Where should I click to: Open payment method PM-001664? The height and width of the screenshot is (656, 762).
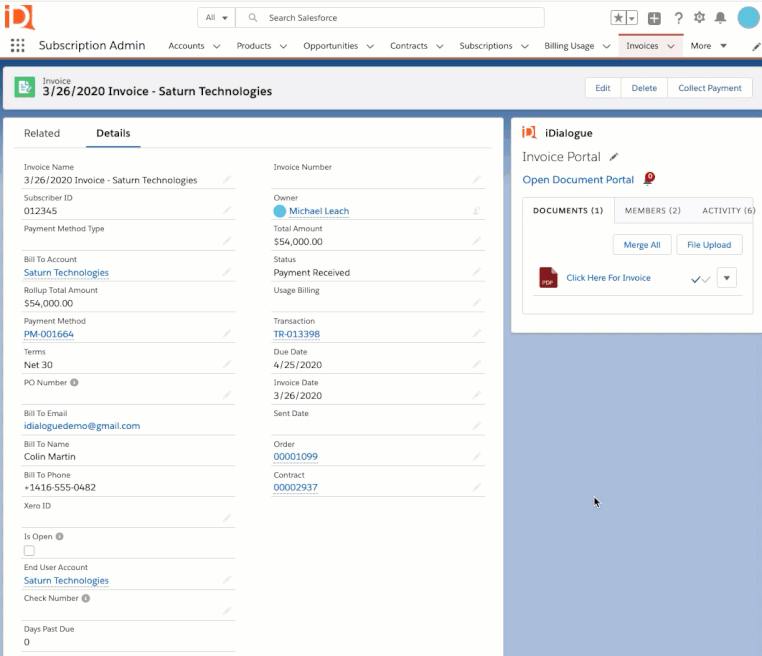pos(49,334)
